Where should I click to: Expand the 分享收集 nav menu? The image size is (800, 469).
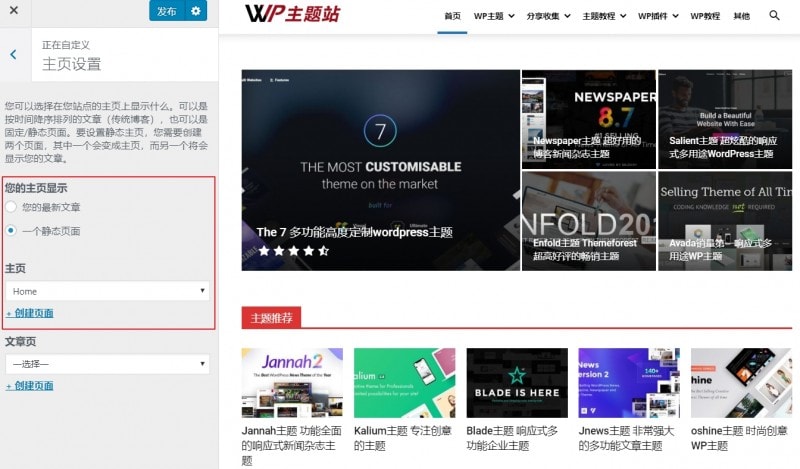coord(548,16)
